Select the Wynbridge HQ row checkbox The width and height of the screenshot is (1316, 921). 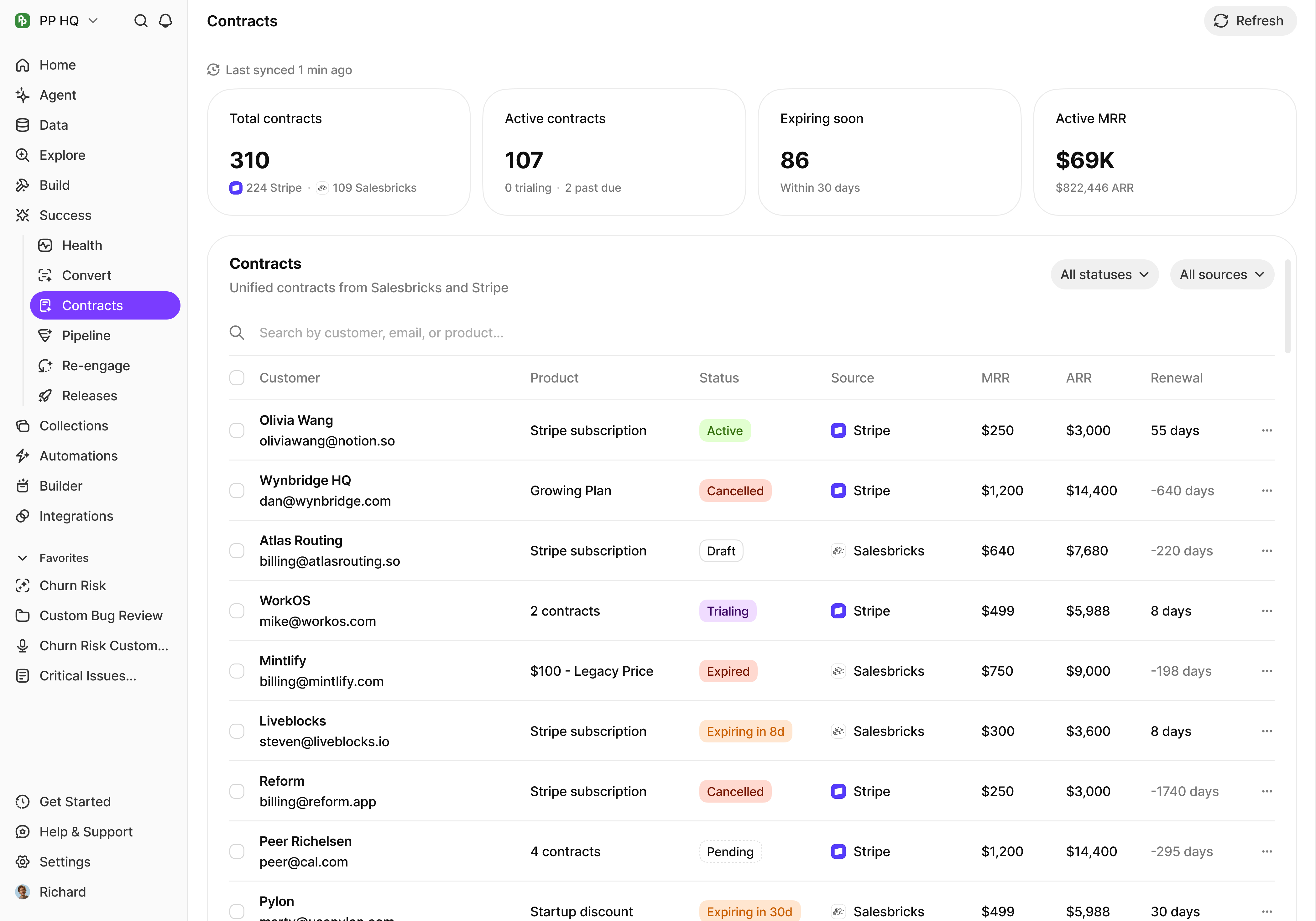point(237,491)
